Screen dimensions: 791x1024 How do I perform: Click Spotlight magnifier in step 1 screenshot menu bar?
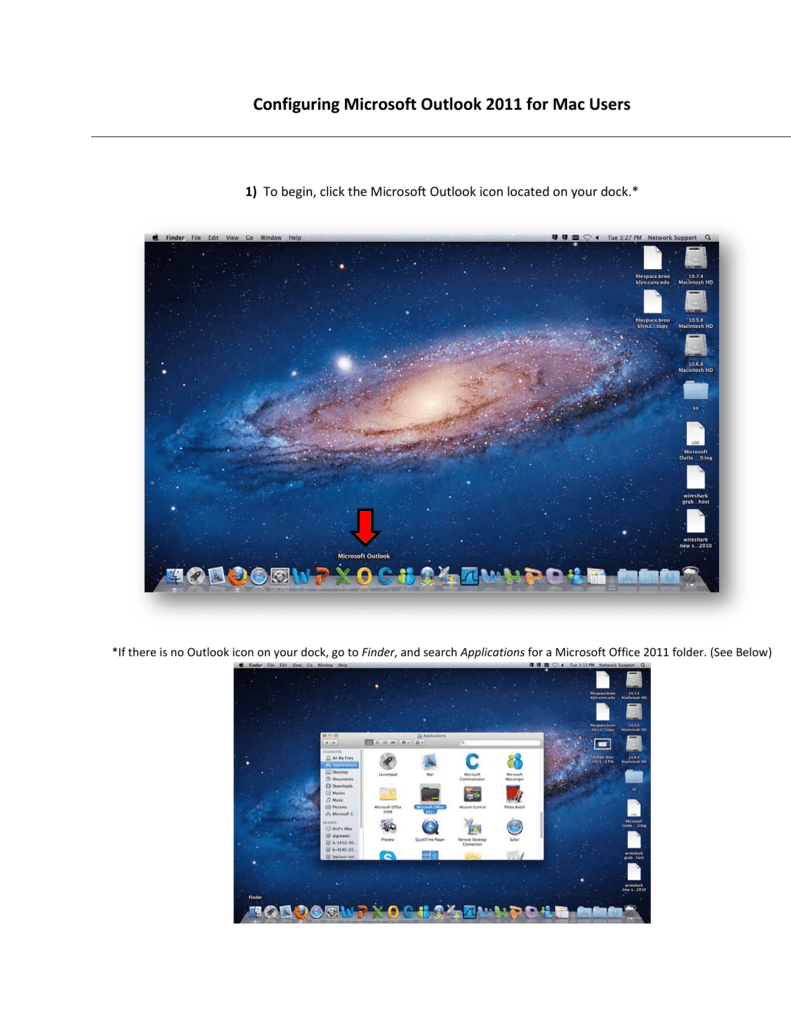click(x=708, y=238)
